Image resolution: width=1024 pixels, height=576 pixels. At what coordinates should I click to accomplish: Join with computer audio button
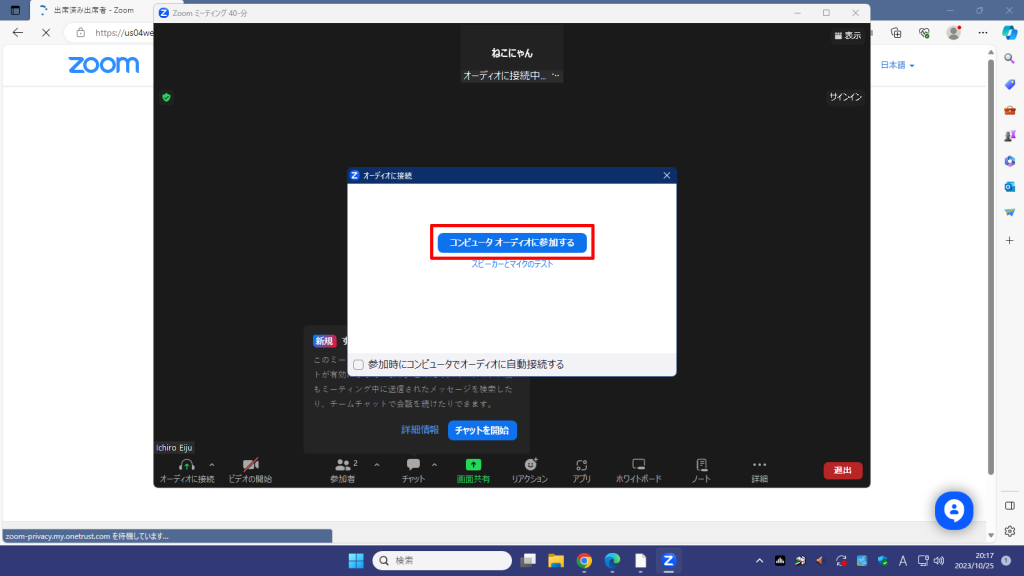(x=512, y=242)
